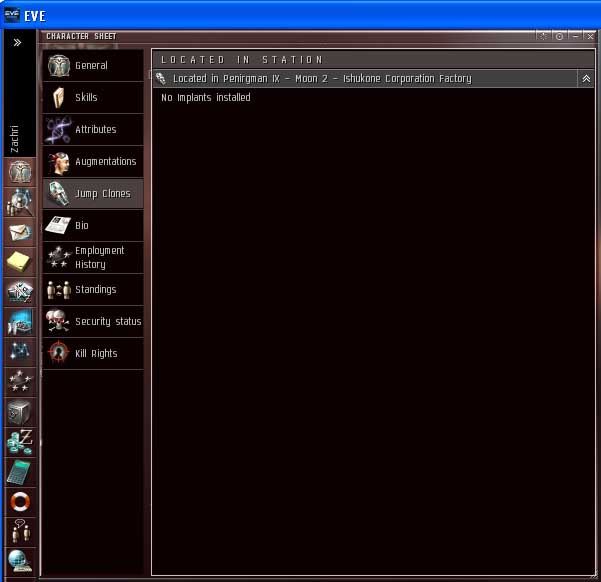Open the Assets cube icon
601x582 pixels.
point(20,412)
